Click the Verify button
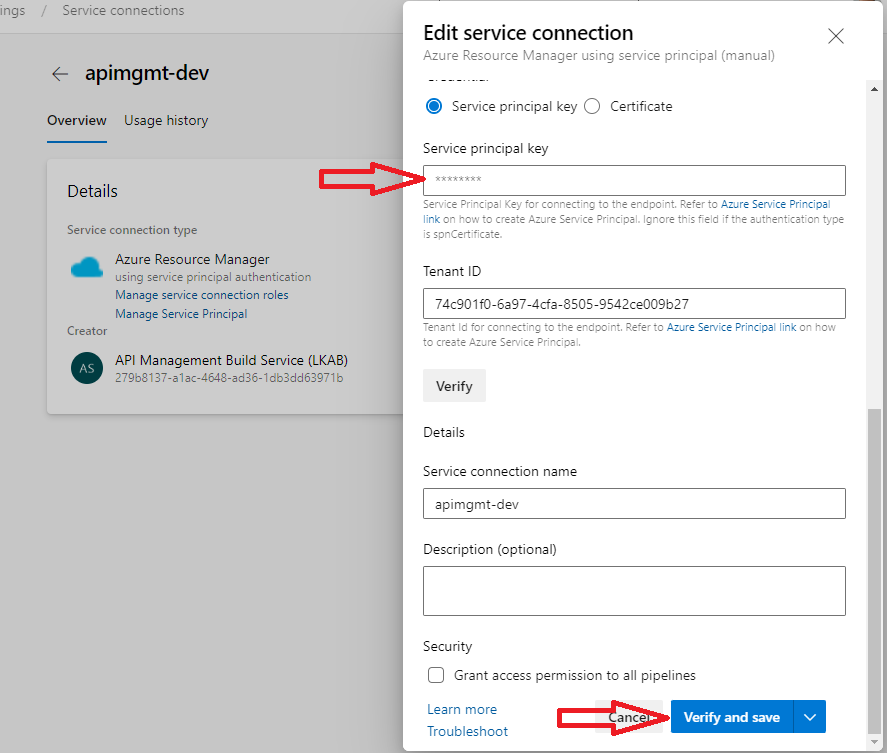Screen dimensions: 887x753 (454, 385)
